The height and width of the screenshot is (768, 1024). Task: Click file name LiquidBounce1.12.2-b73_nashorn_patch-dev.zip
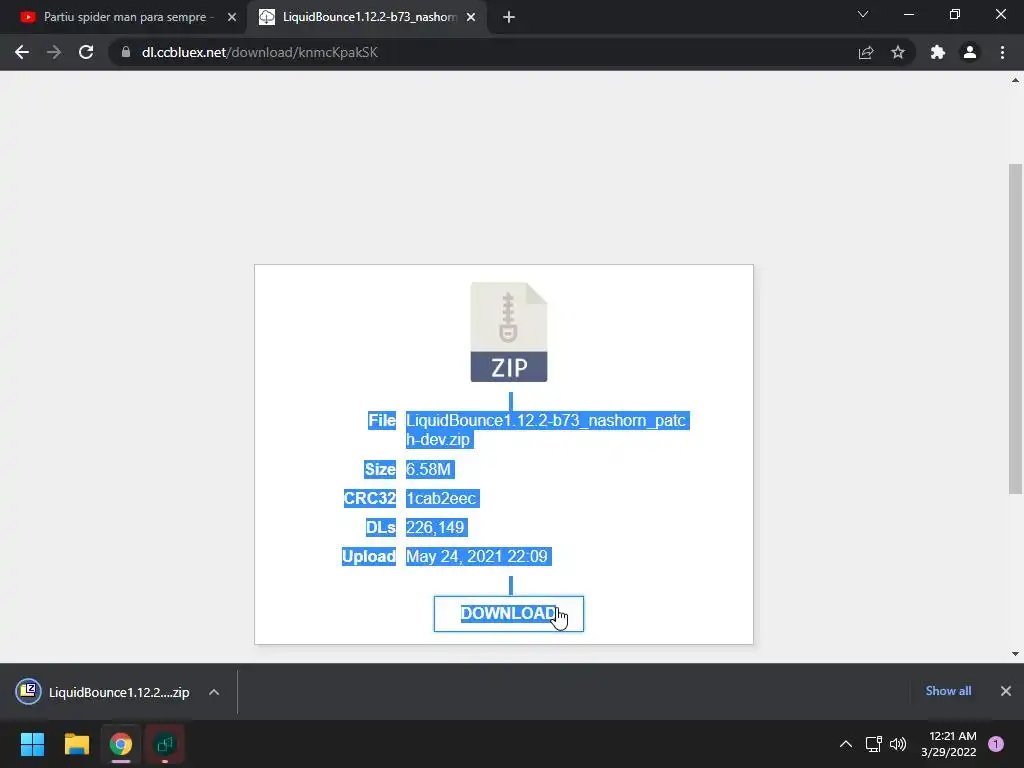tap(547, 430)
